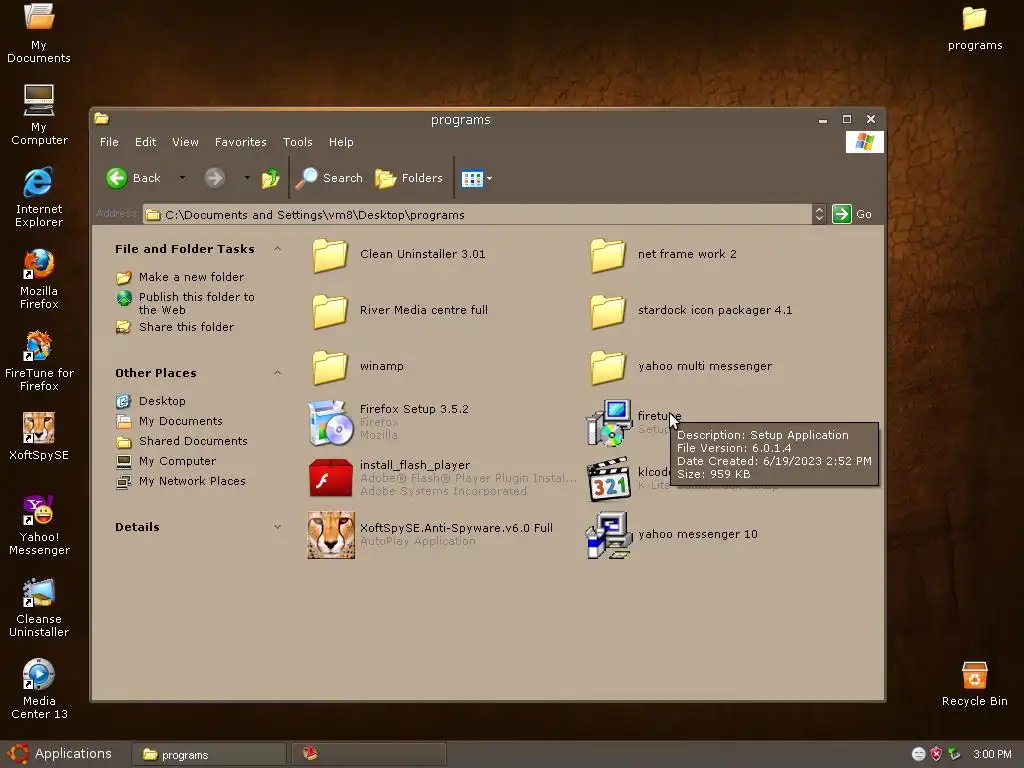Open the Favorites menu

point(240,142)
